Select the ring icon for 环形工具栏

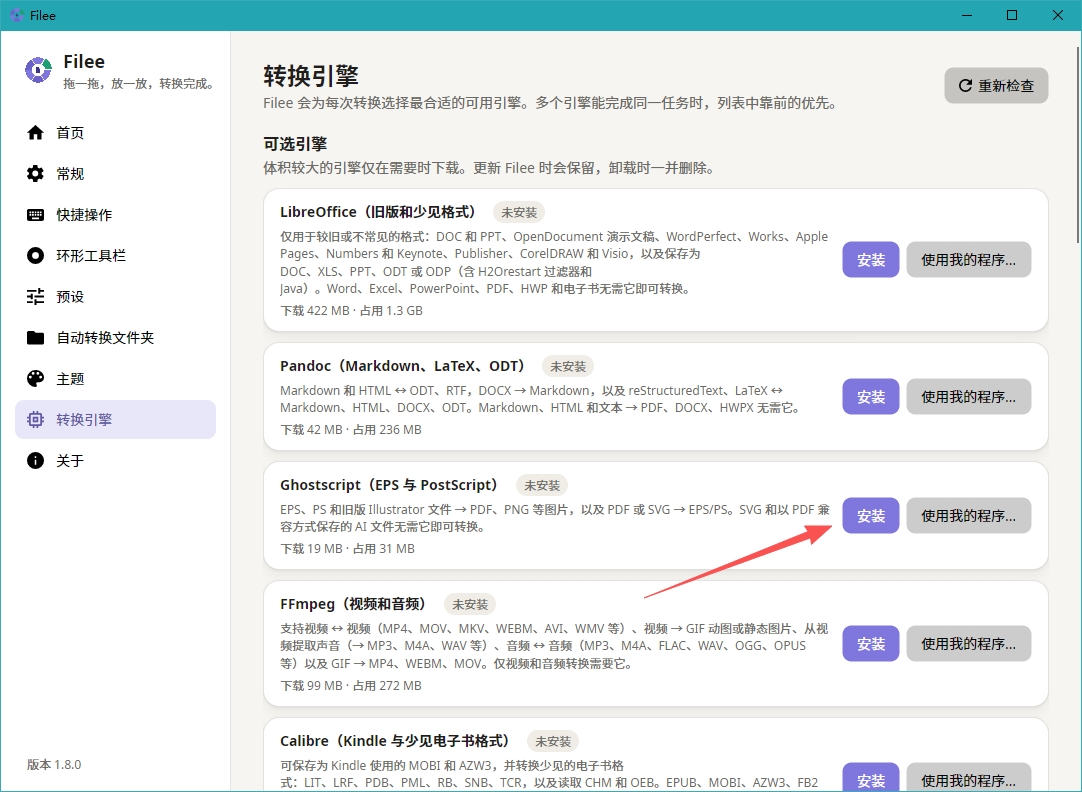pos(35,255)
